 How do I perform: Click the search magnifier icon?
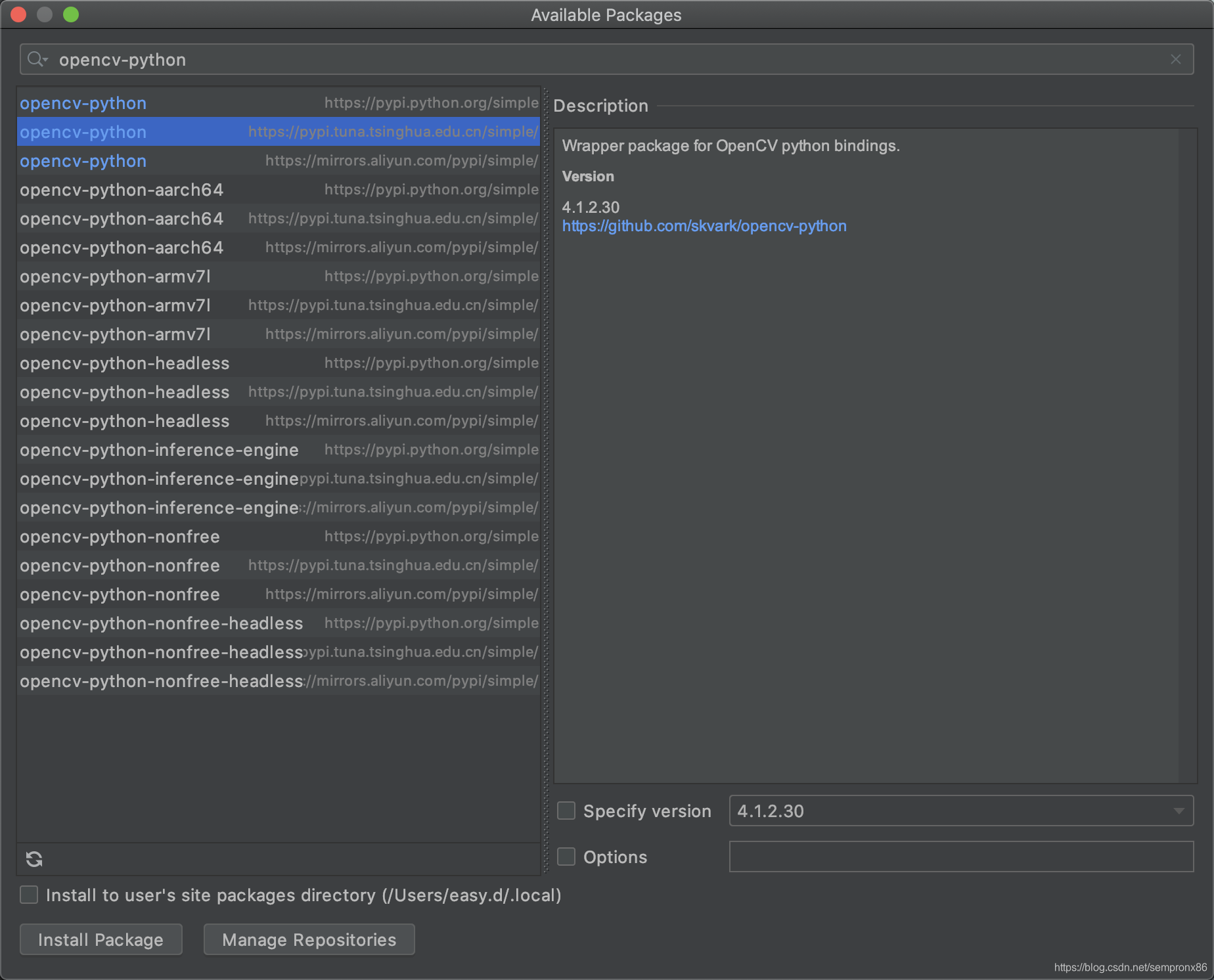coord(37,60)
